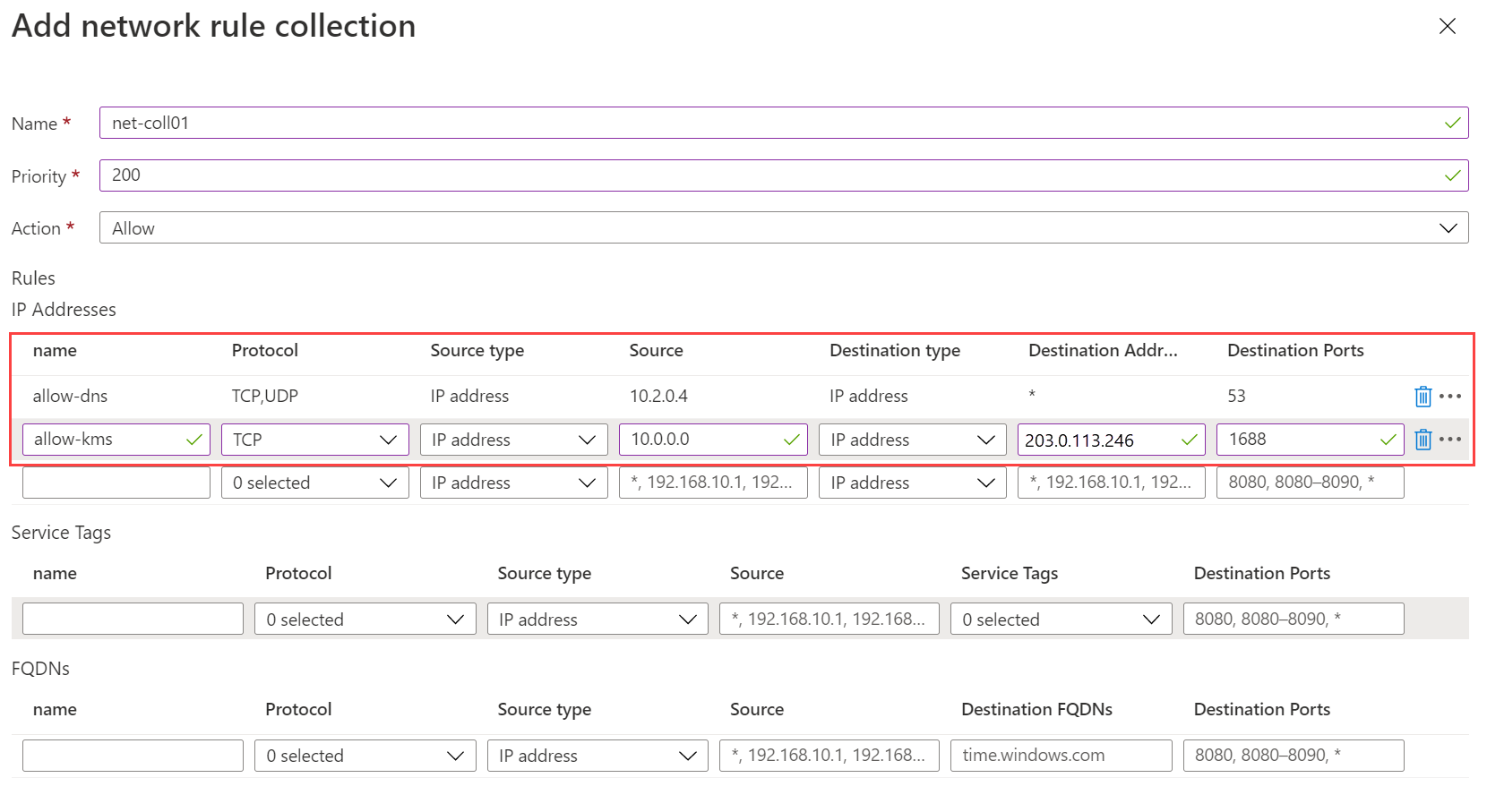The width and height of the screenshot is (1487, 812).
Task: Click Destination Ports field in new IP Addresses row
Action: [1311, 483]
